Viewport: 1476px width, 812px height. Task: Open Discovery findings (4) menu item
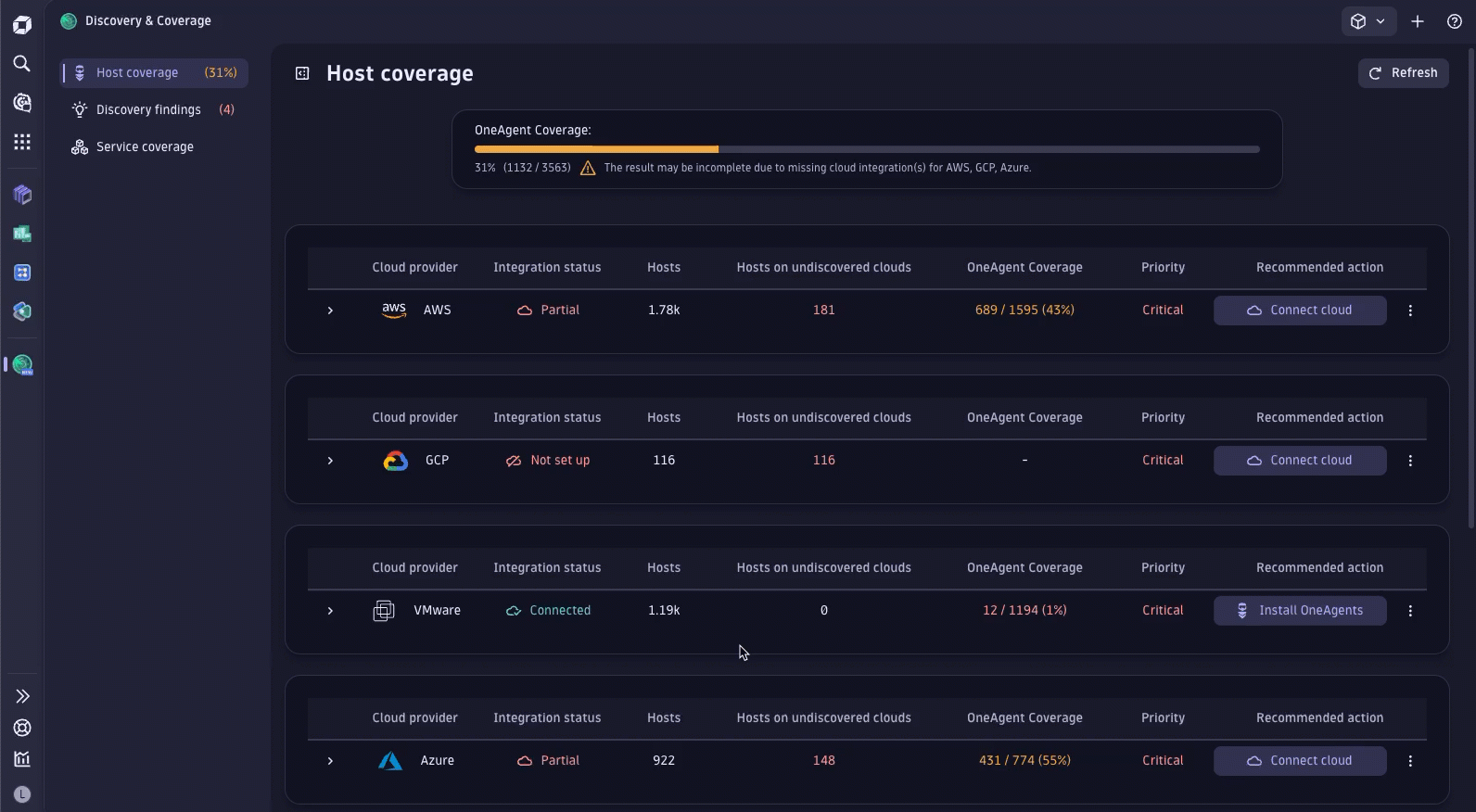pyautogui.click(x=154, y=109)
